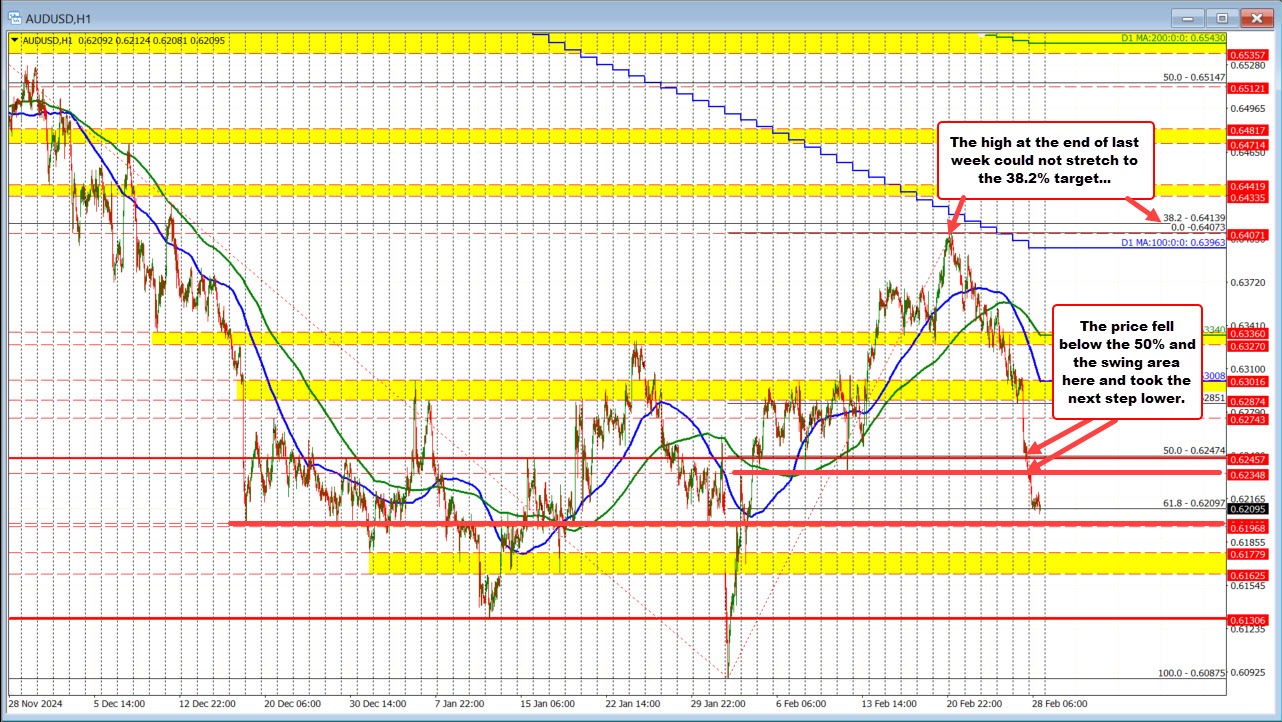Click the '50.0 - 0.65147' Fibonacci label
Screen dimensions: 1282x722
tap(1193, 76)
